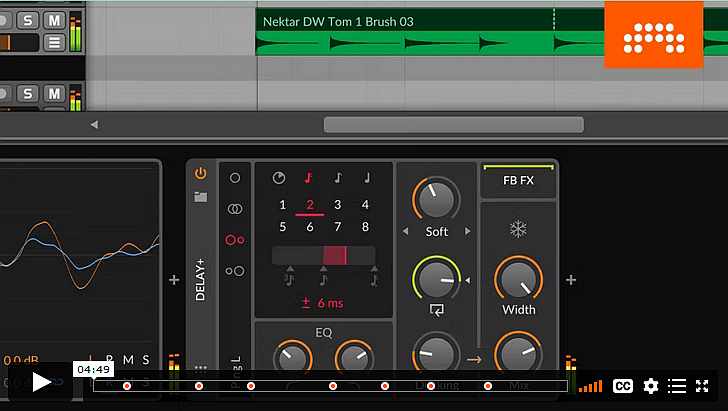Set the delay beat count to 7

338,227
